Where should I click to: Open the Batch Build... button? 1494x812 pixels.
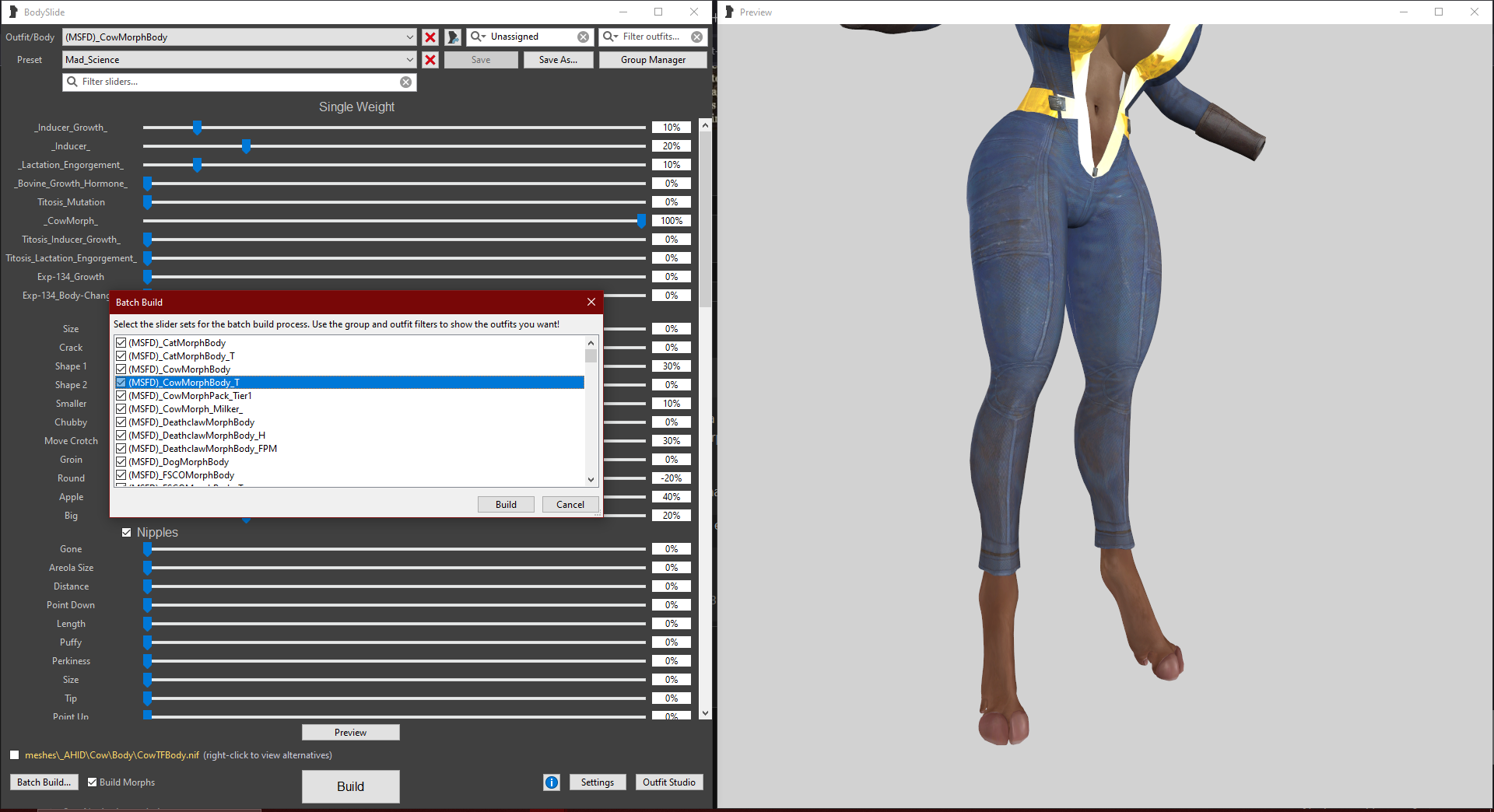tap(44, 782)
